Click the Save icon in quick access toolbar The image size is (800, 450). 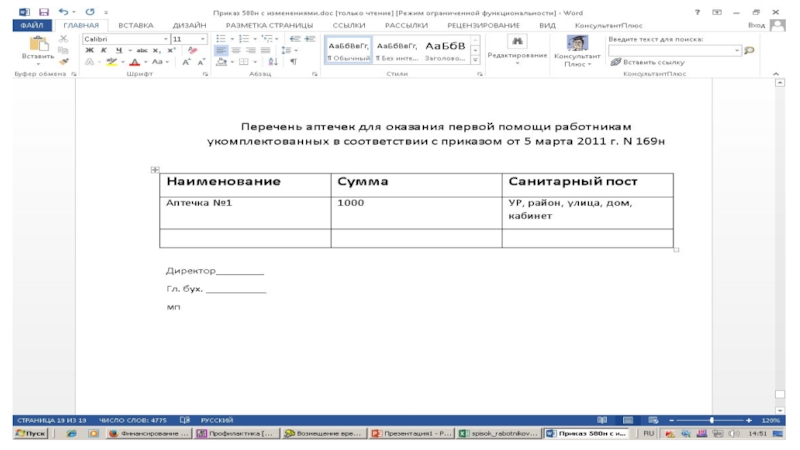(43, 11)
